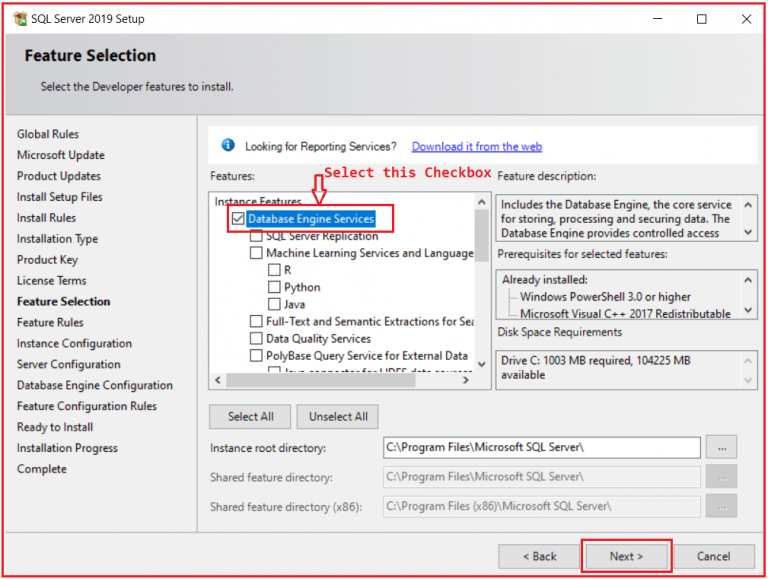Click 'Windows PowerShell 3.0 or higher' prerequisite
Image resolution: width=768 pixels, height=579 pixels.
click(x=605, y=297)
